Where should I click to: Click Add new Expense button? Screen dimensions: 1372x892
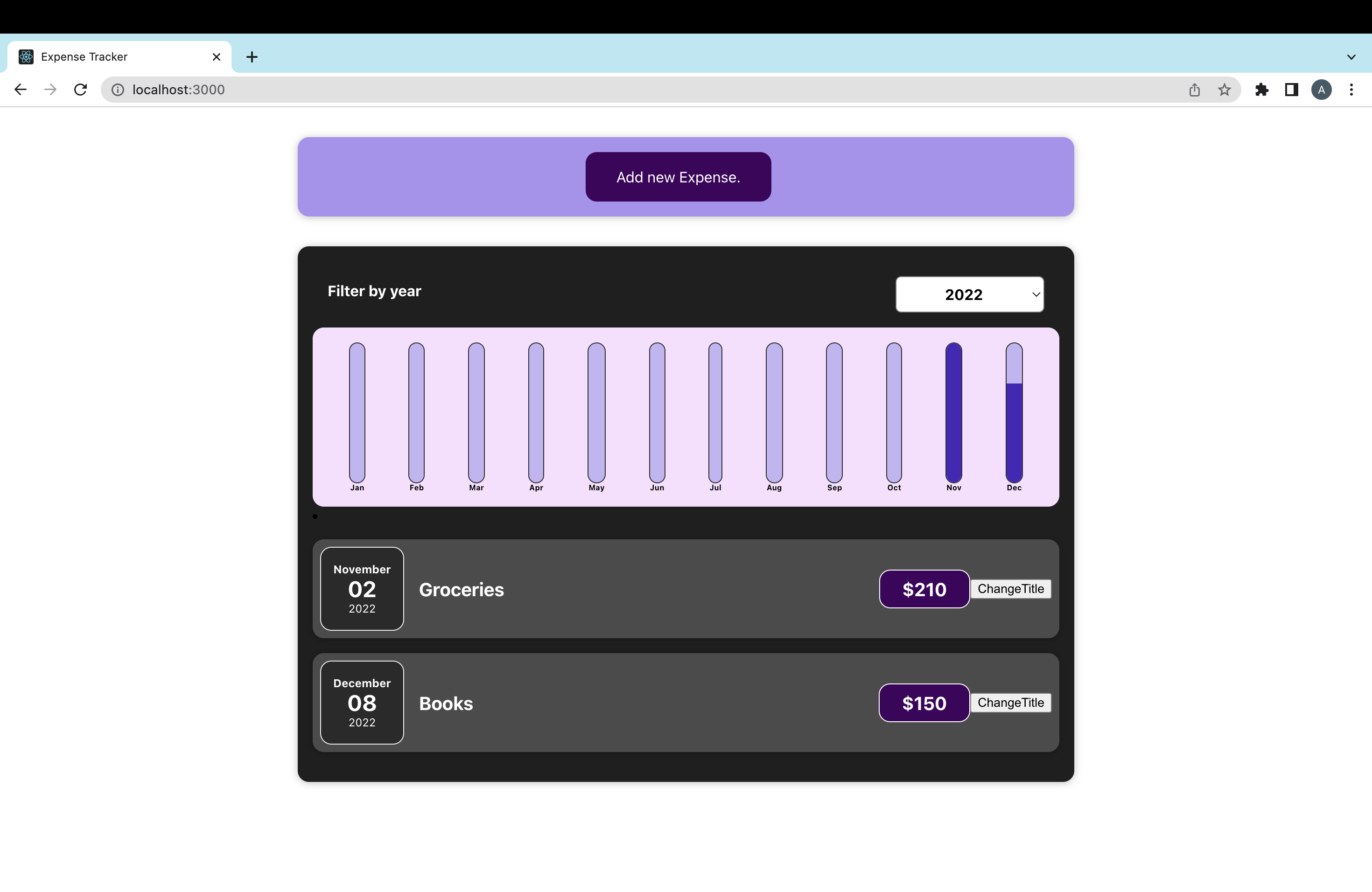678,177
